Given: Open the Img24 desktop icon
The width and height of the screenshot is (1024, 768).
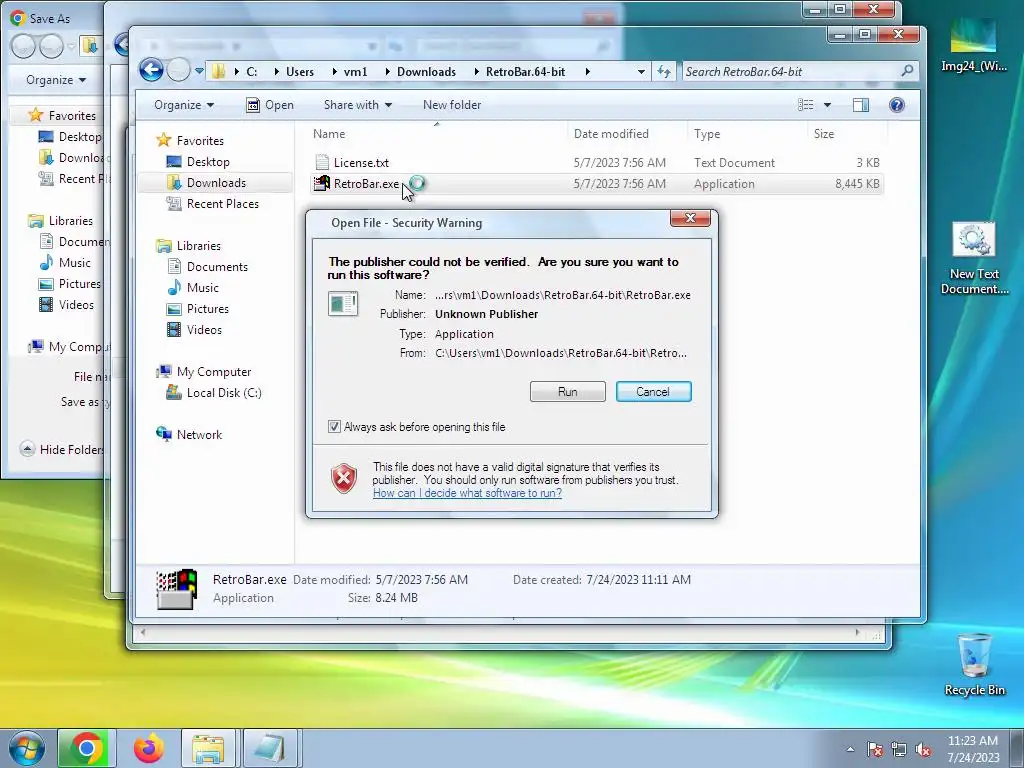Looking at the screenshot, I should coord(974,44).
